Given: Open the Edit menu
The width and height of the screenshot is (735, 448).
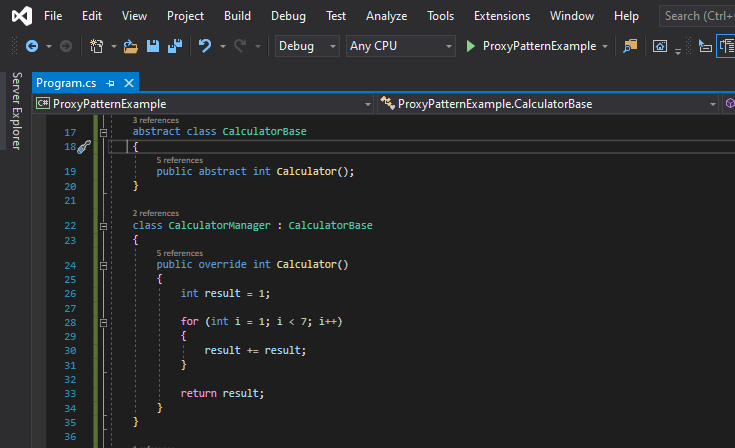Looking at the screenshot, I should click(x=92, y=16).
